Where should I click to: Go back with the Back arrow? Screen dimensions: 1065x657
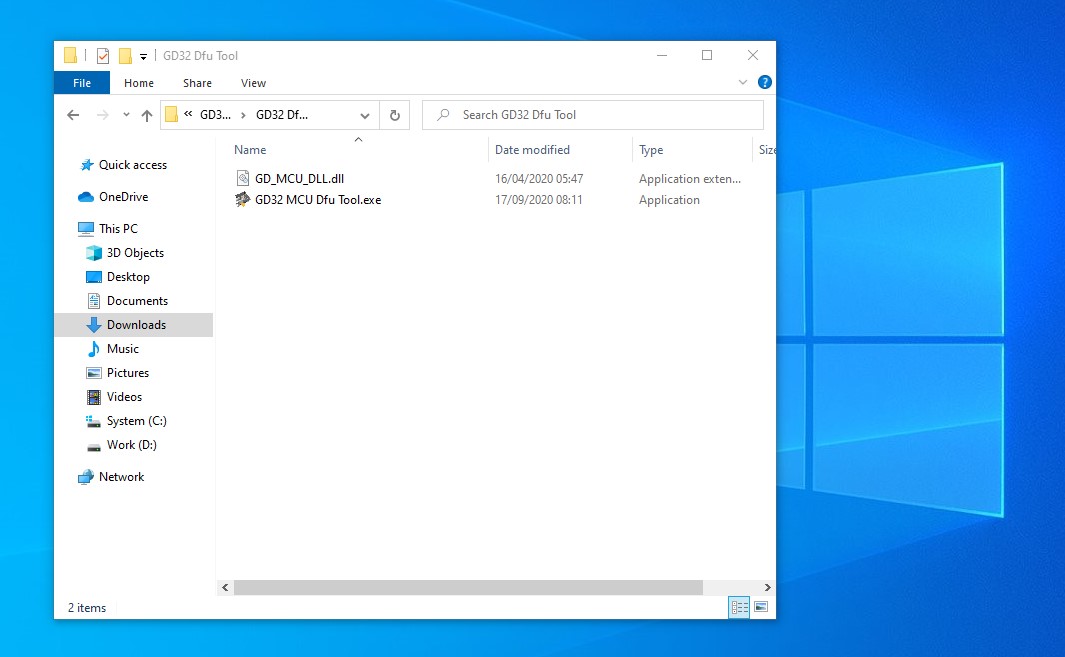tap(73, 115)
